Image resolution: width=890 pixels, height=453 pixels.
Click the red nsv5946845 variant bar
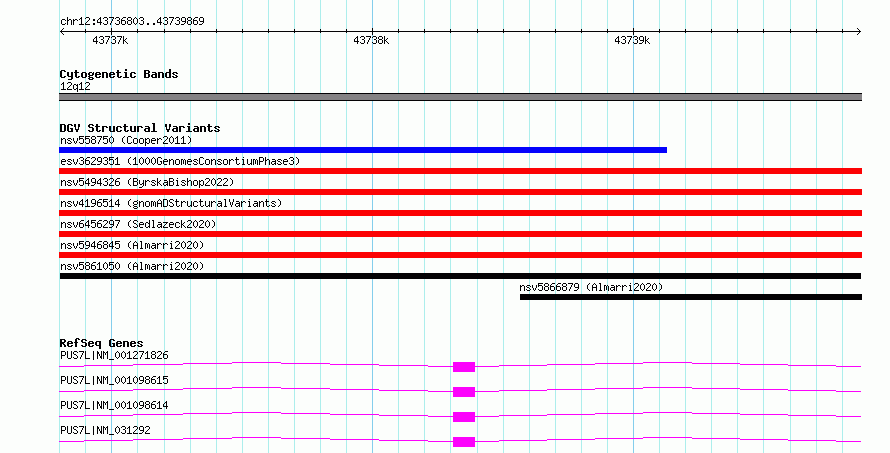click(461, 255)
